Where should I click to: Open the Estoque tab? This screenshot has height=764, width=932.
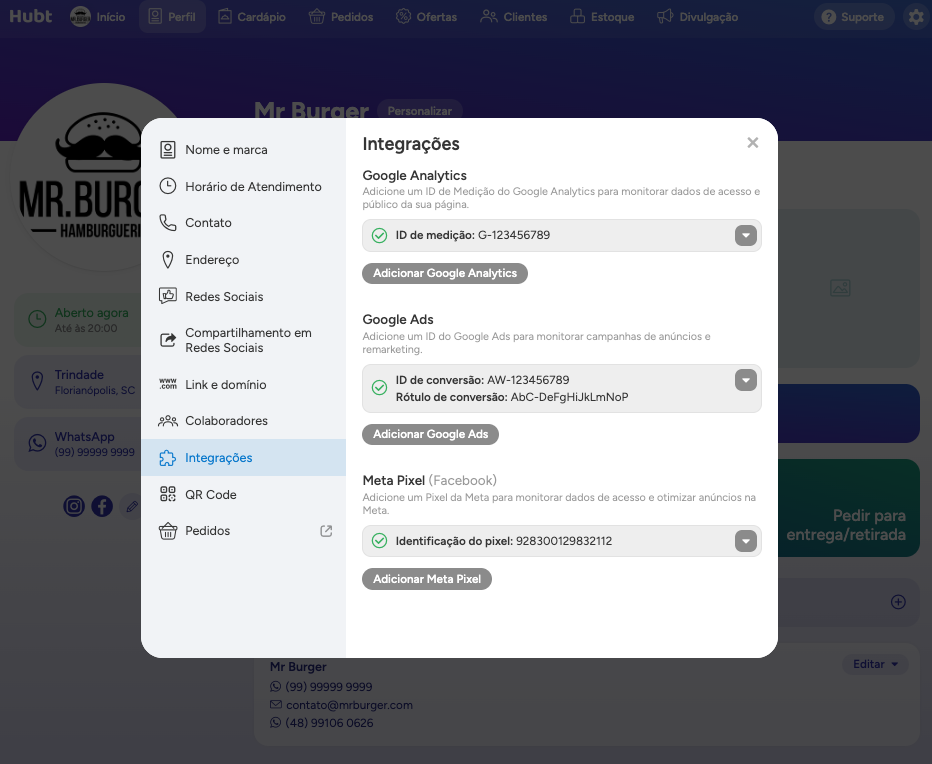[x=602, y=17]
